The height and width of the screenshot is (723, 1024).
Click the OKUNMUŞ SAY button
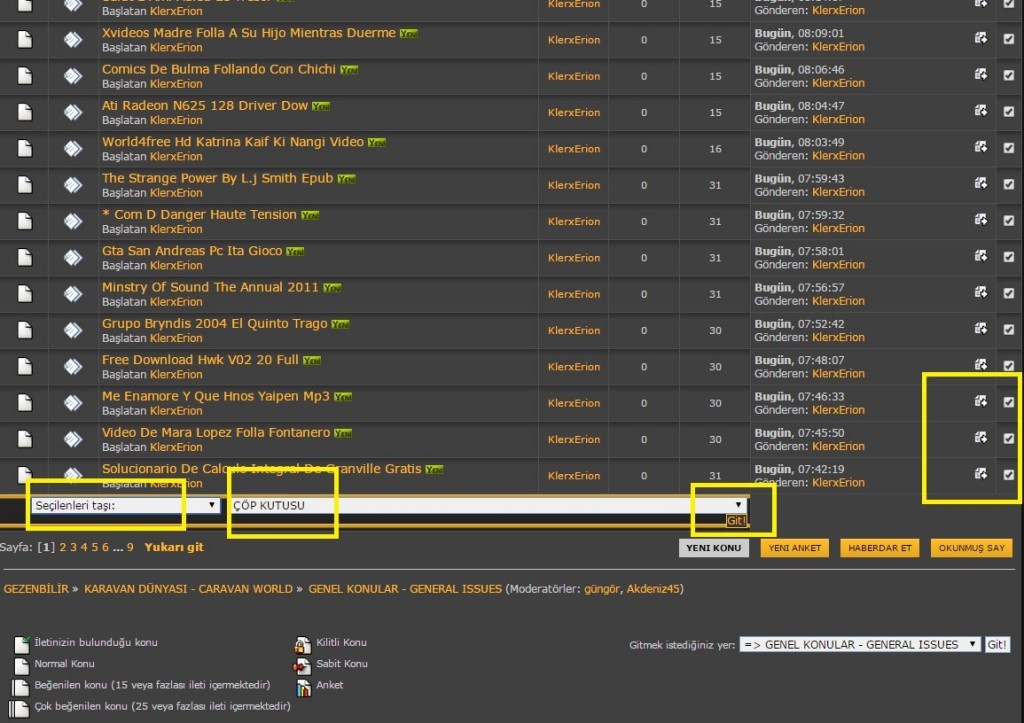pos(971,548)
